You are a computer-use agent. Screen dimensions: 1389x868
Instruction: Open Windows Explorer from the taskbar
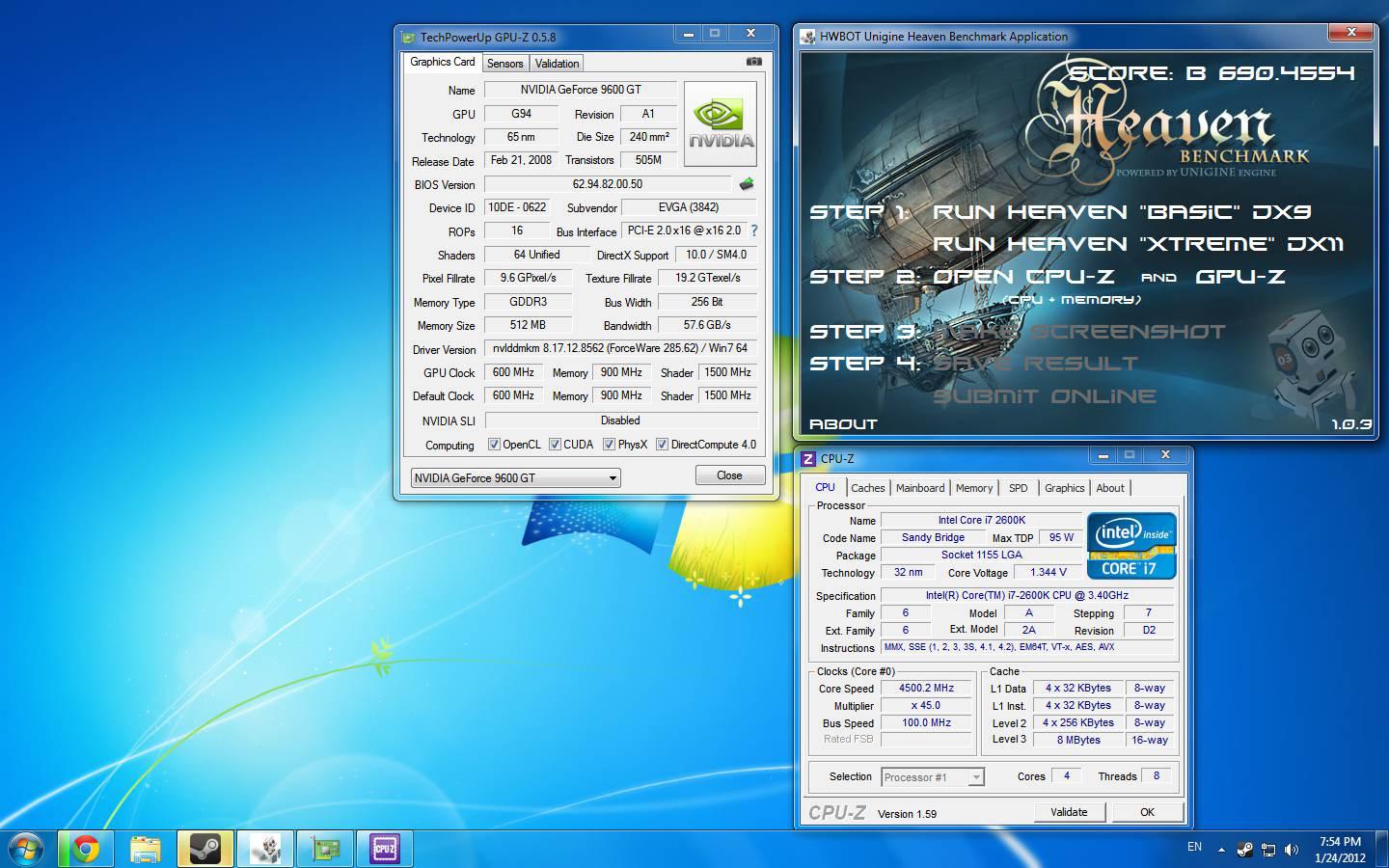click(x=145, y=849)
